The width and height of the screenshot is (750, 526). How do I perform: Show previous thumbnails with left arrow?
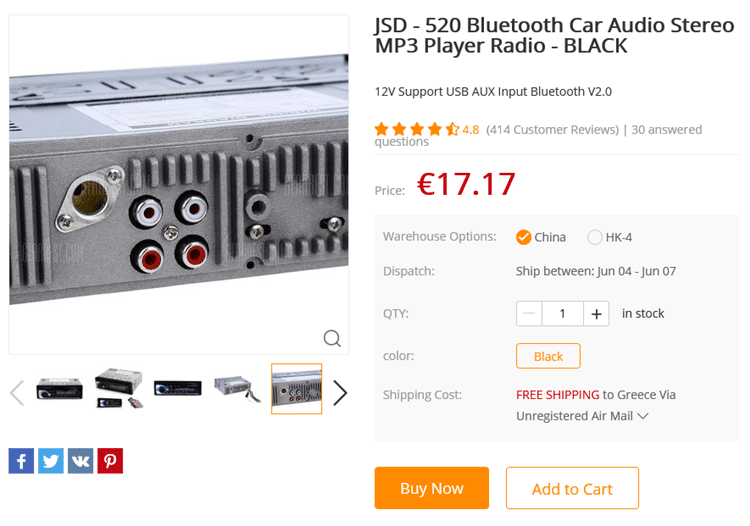pos(17,393)
